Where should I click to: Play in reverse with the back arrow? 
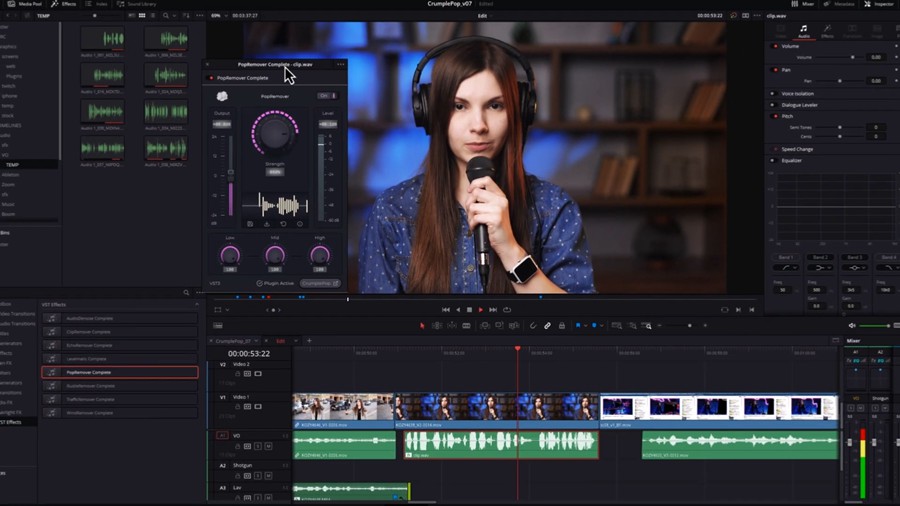pos(458,309)
